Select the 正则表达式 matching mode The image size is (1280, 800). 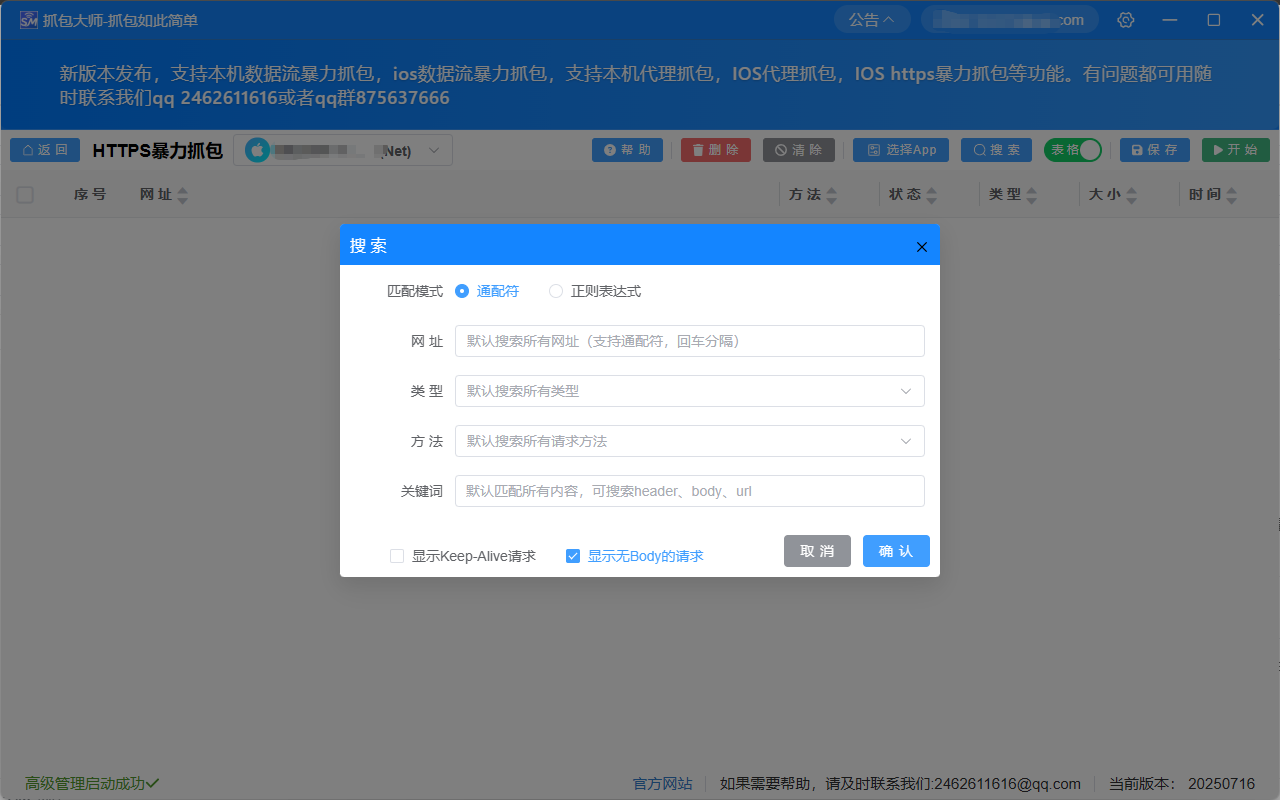click(x=556, y=291)
